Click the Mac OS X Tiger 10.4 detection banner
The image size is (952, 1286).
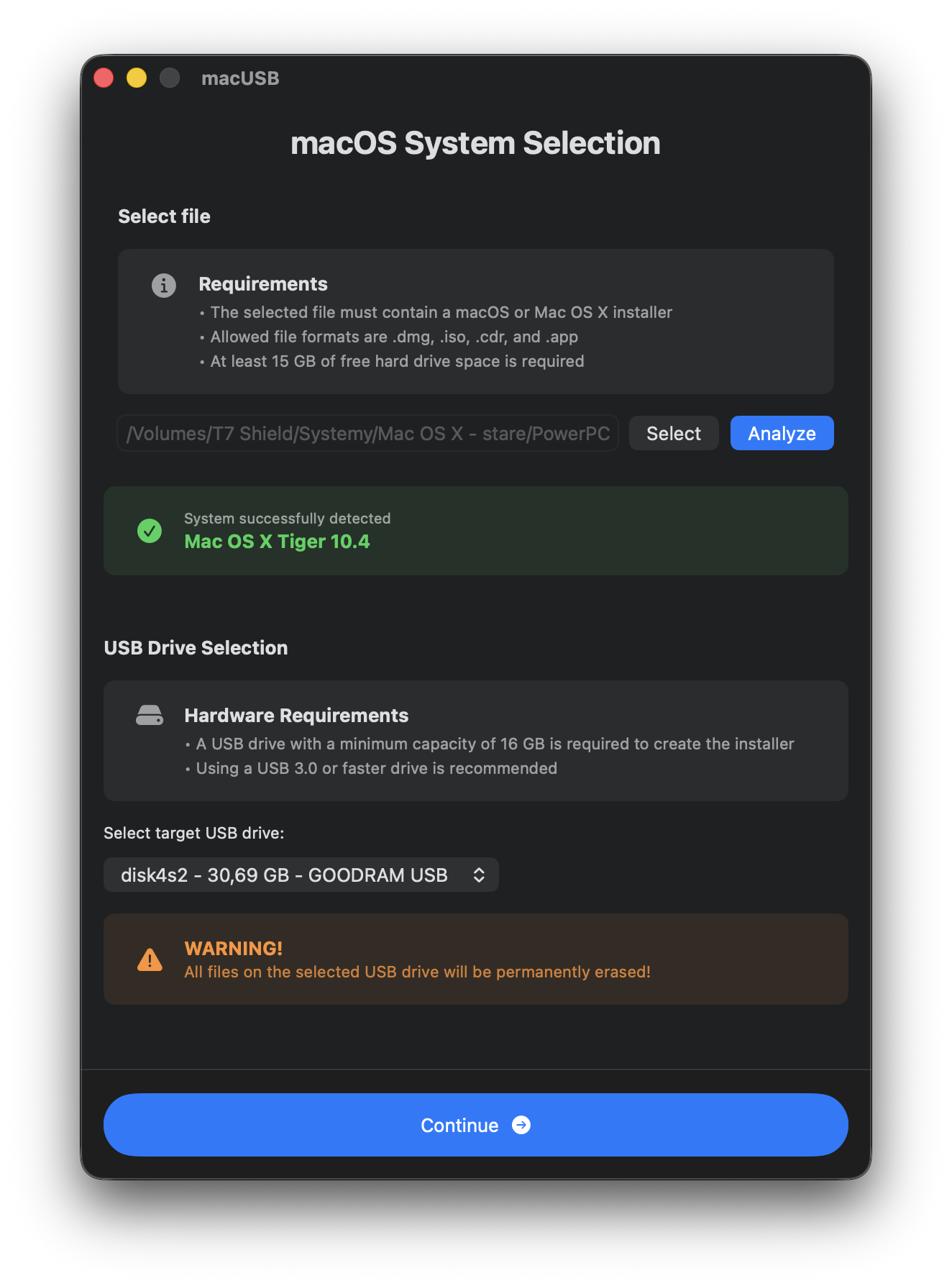coord(475,531)
